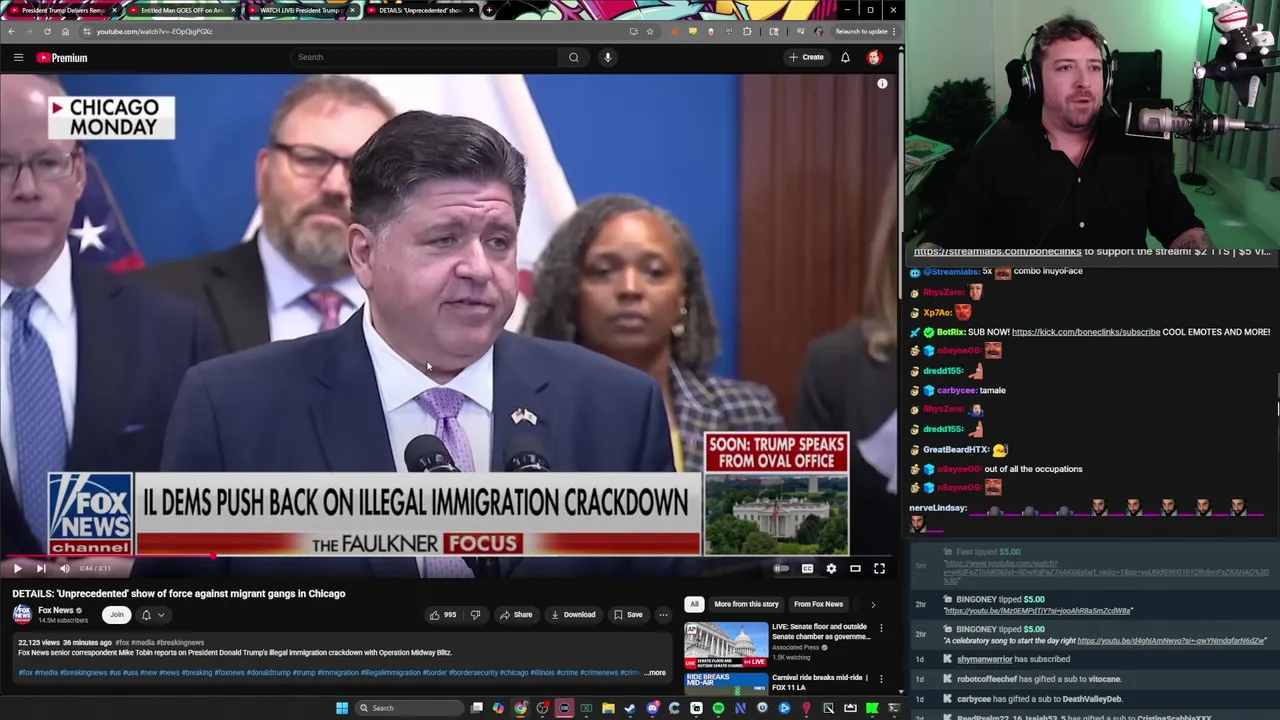Open notification bell dropdown for Fox News
This screenshot has width=1280, height=720.
coord(152,615)
